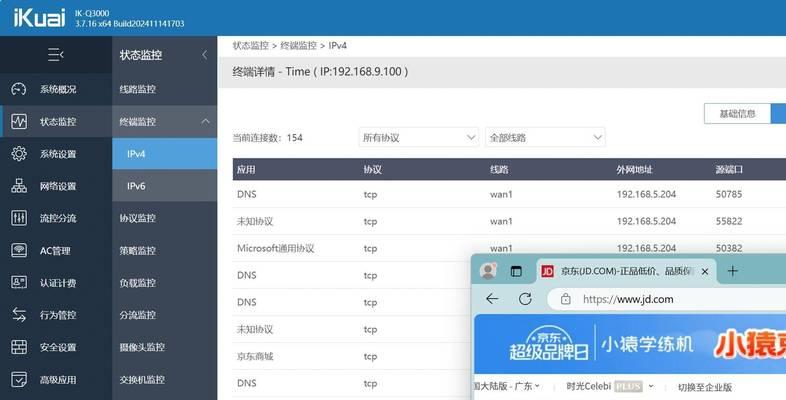Click JD address bar URL
This screenshot has width=786, height=400.
tap(628, 299)
